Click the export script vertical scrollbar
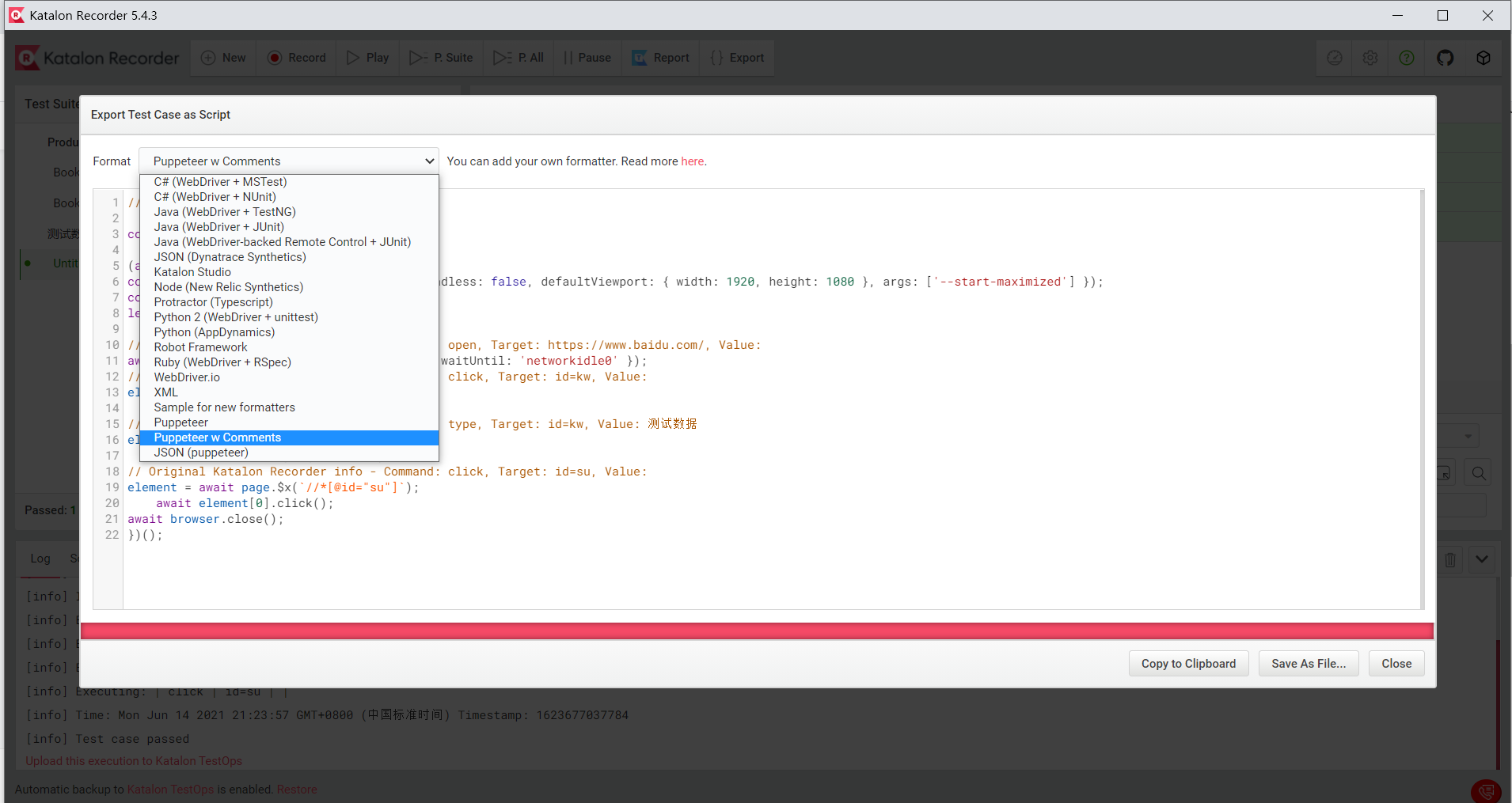Viewport: 1512px width, 803px height. click(1422, 400)
